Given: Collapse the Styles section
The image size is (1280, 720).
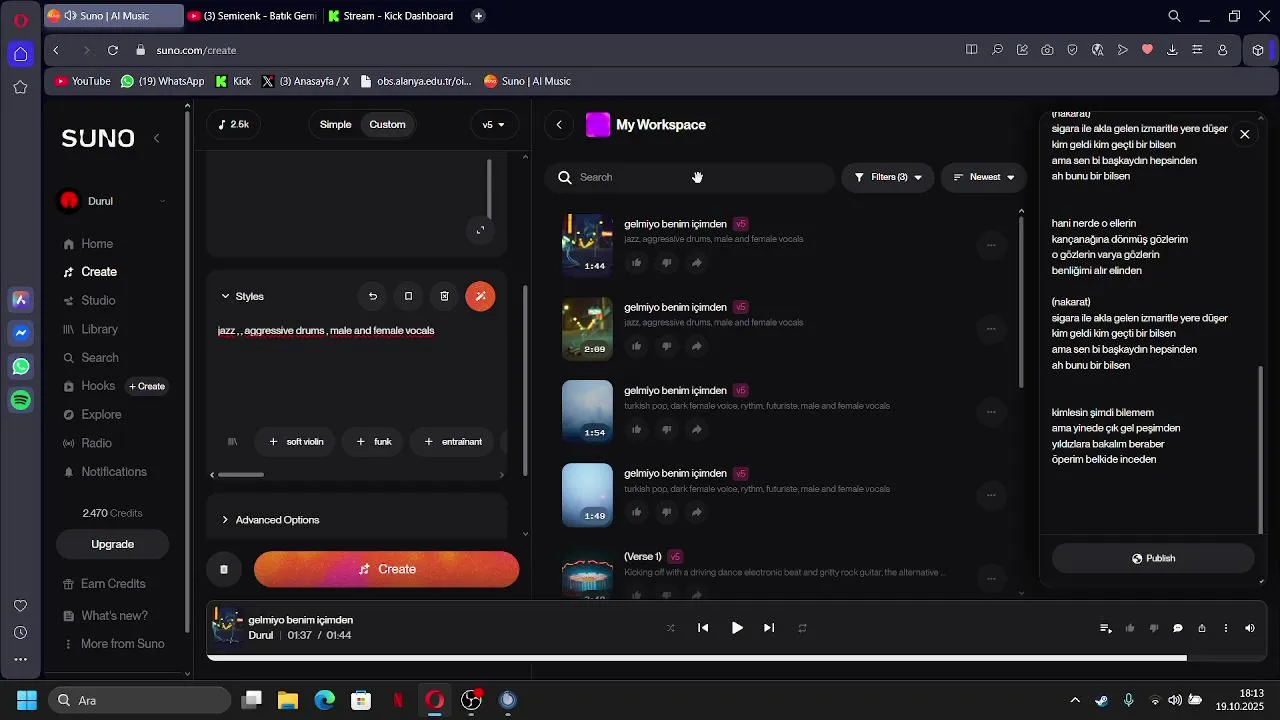Looking at the screenshot, I should [242, 296].
